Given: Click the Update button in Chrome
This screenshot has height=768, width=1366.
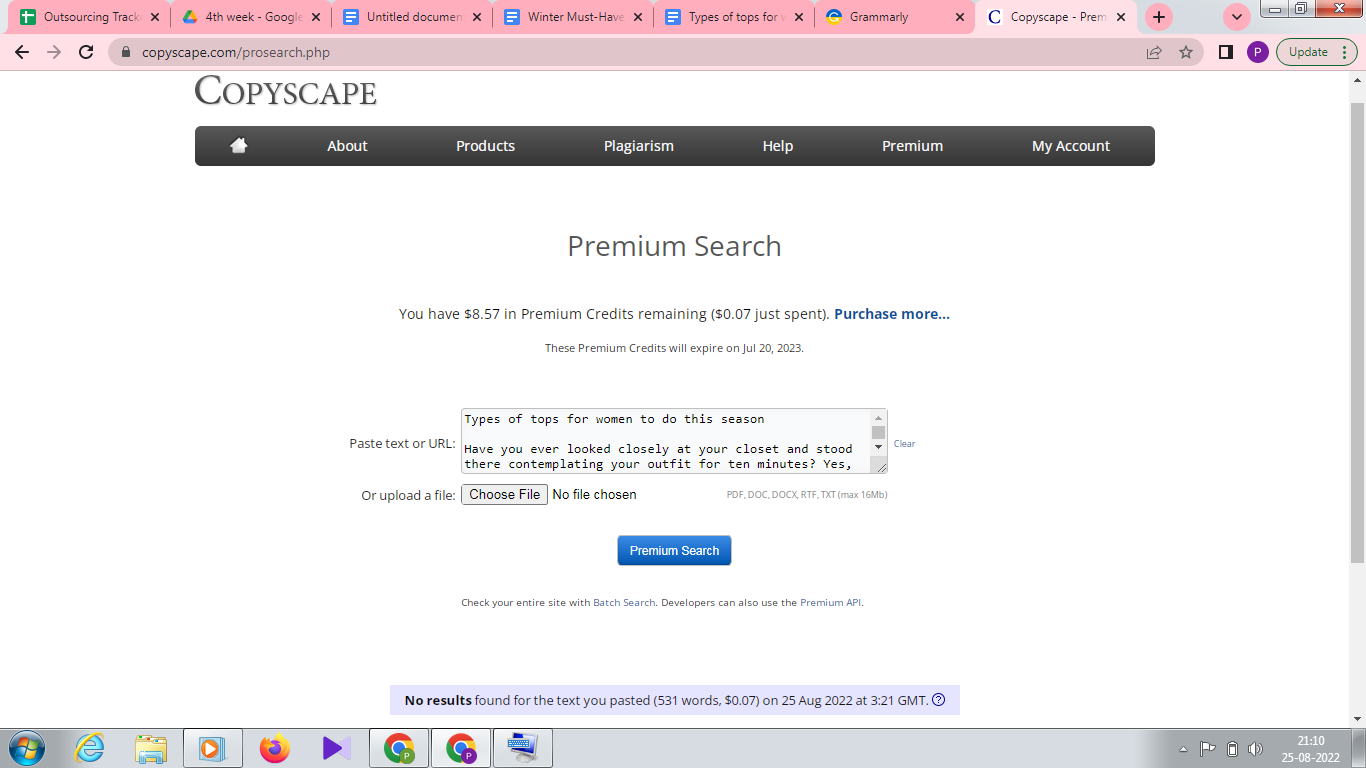Looking at the screenshot, I should 1316,52.
